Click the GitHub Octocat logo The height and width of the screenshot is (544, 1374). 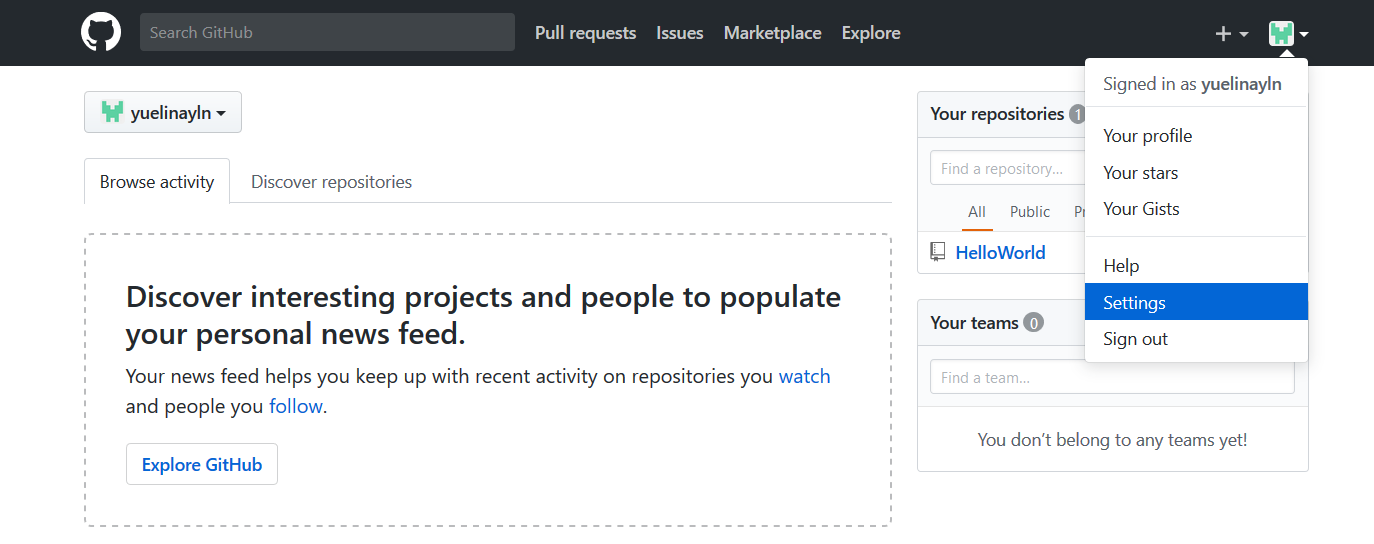tap(101, 33)
